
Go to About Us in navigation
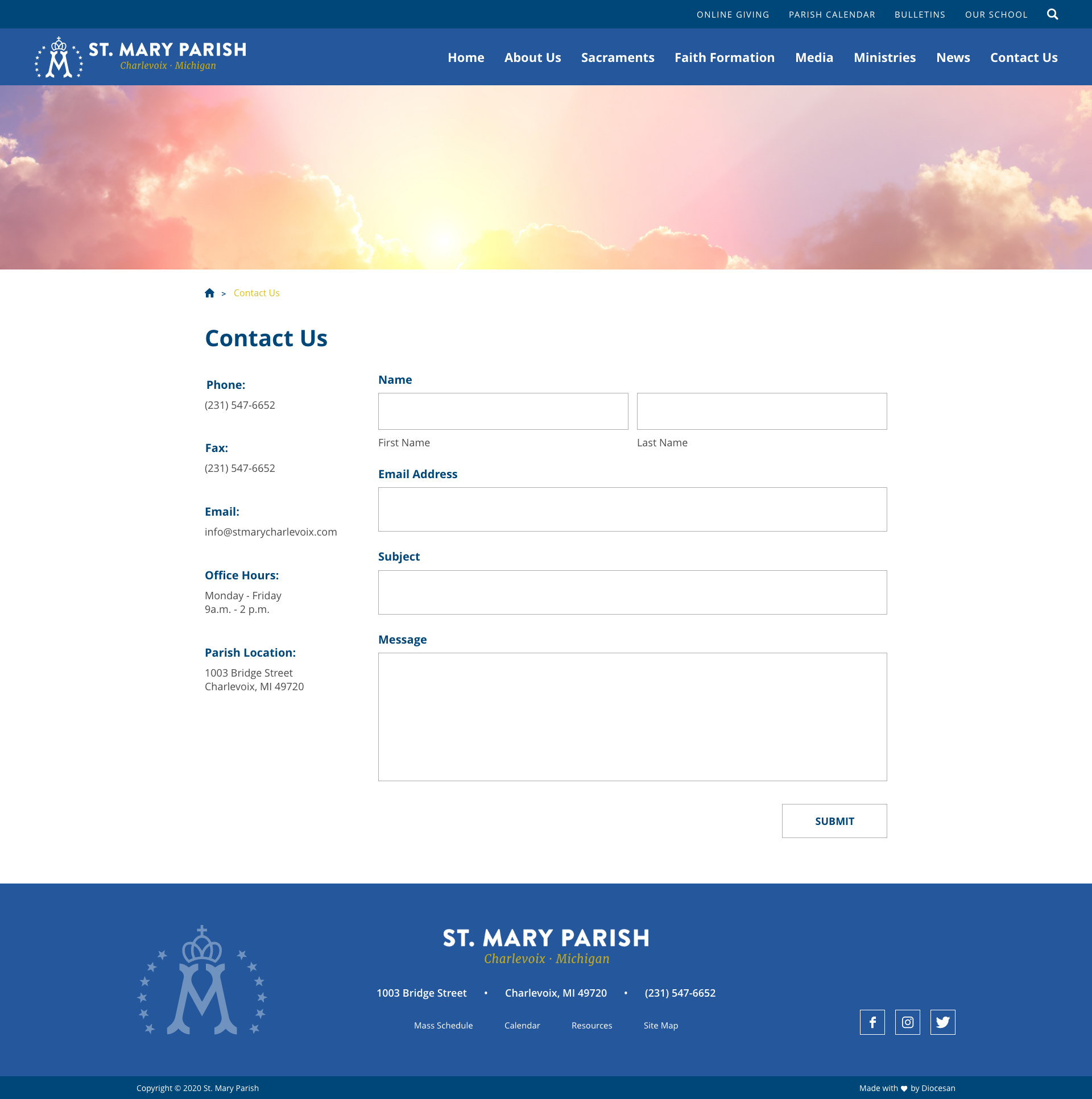[532, 57]
